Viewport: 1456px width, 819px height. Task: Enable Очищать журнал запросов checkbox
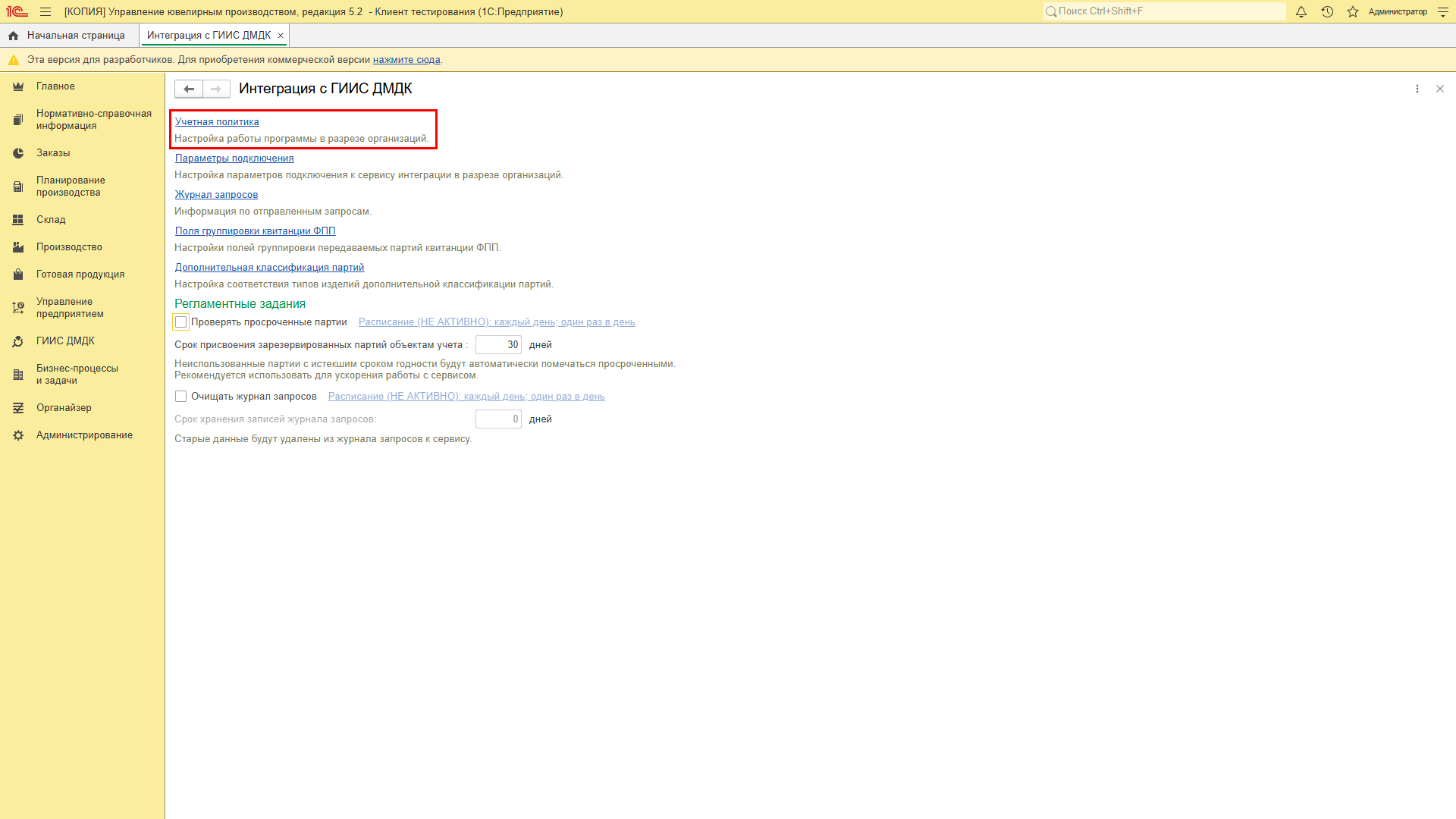coord(181,397)
